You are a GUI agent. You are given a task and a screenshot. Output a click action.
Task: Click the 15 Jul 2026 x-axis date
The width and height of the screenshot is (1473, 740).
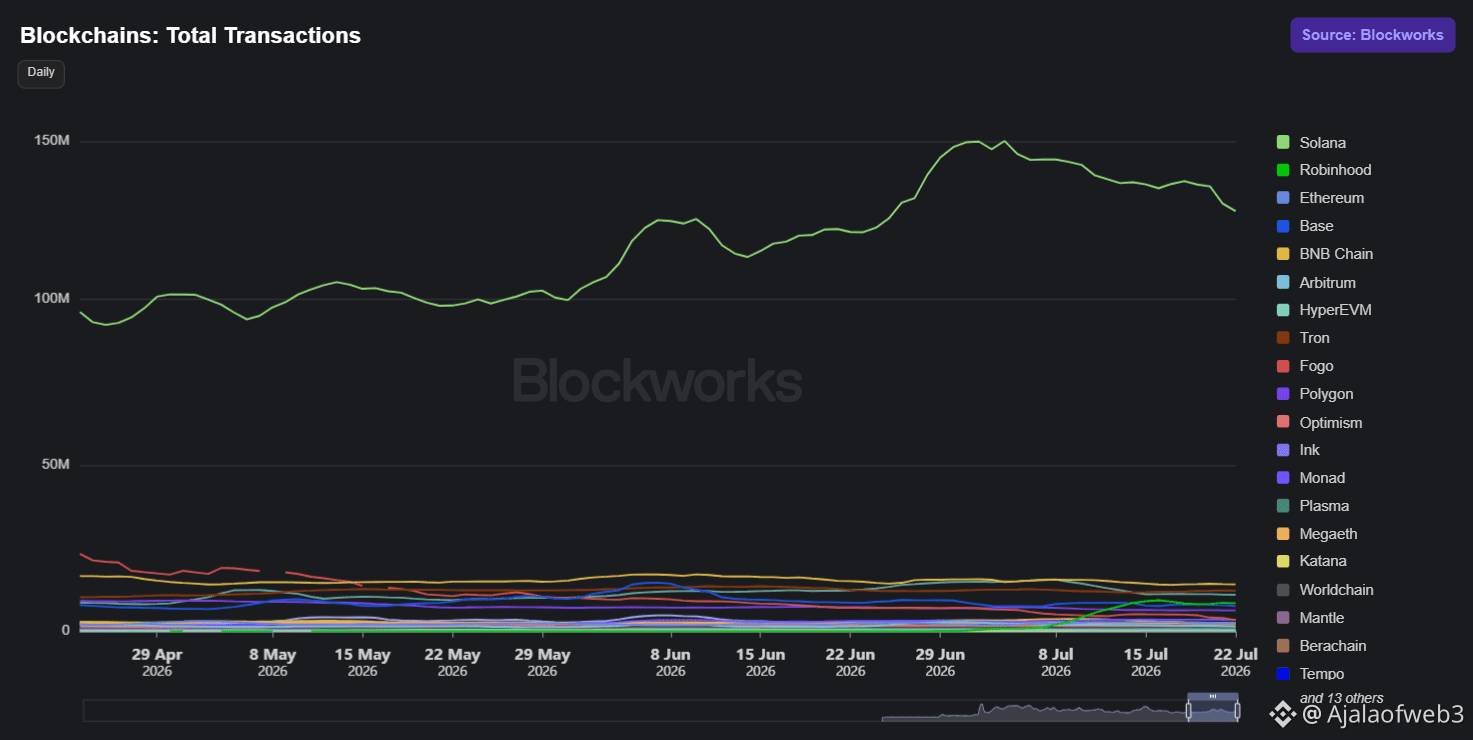(x=1146, y=663)
